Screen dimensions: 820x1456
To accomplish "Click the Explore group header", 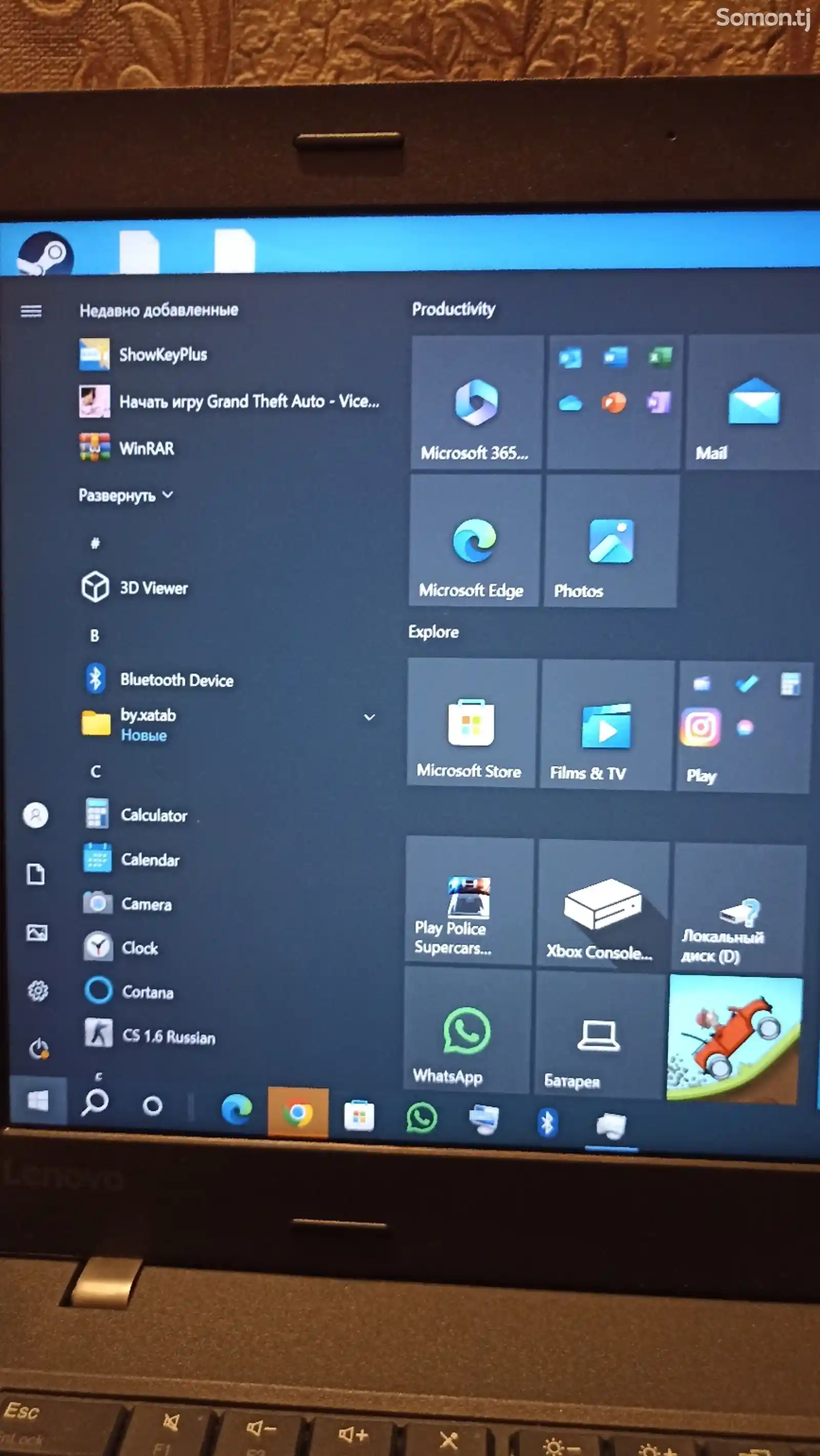I will pyautogui.click(x=434, y=631).
